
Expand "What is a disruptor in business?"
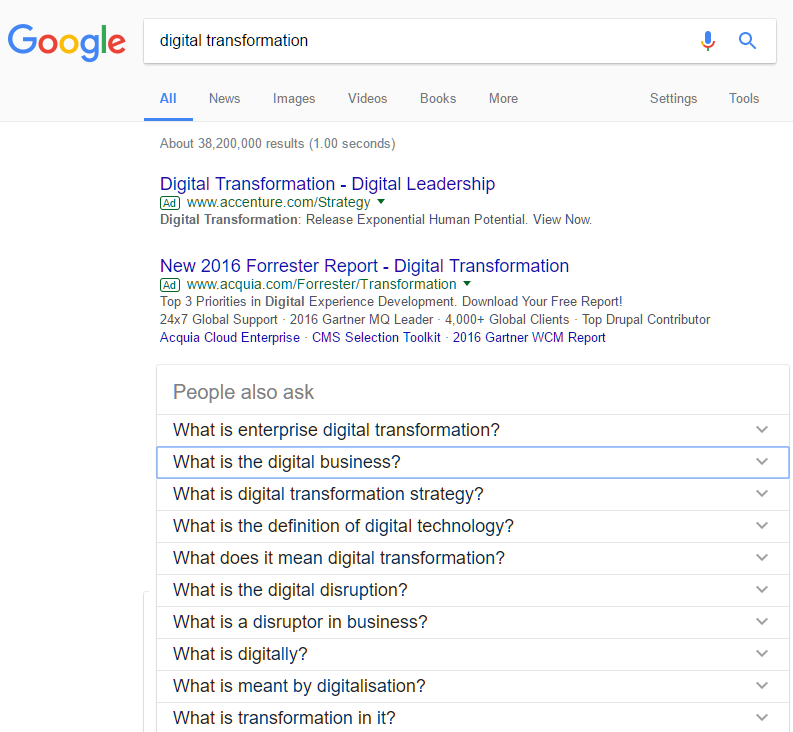tap(762, 622)
